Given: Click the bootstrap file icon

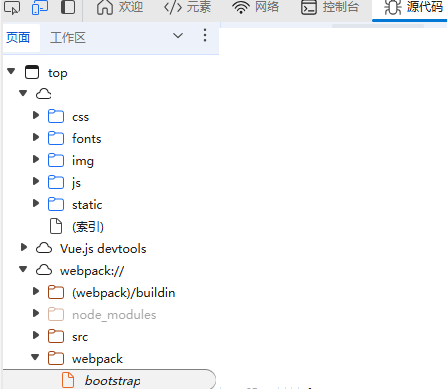Looking at the screenshot, I should (x=68, y=380).
